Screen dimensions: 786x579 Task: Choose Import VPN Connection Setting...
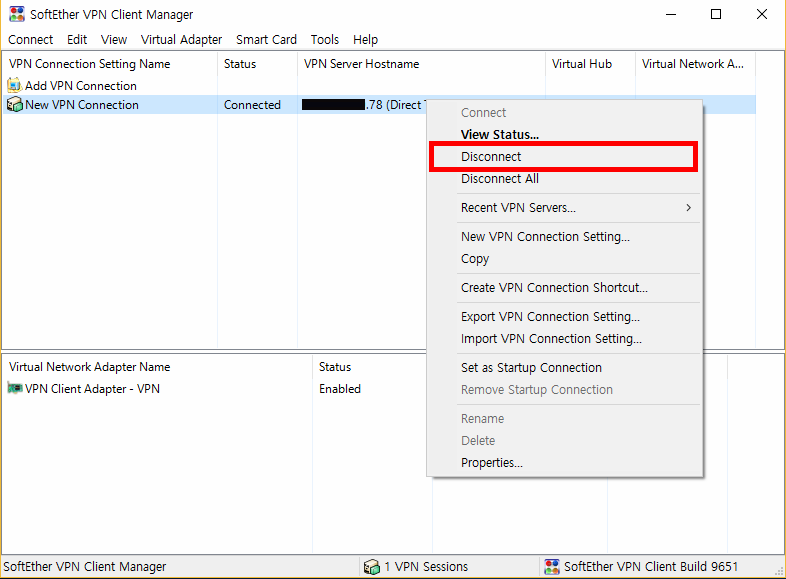point(564,339)
